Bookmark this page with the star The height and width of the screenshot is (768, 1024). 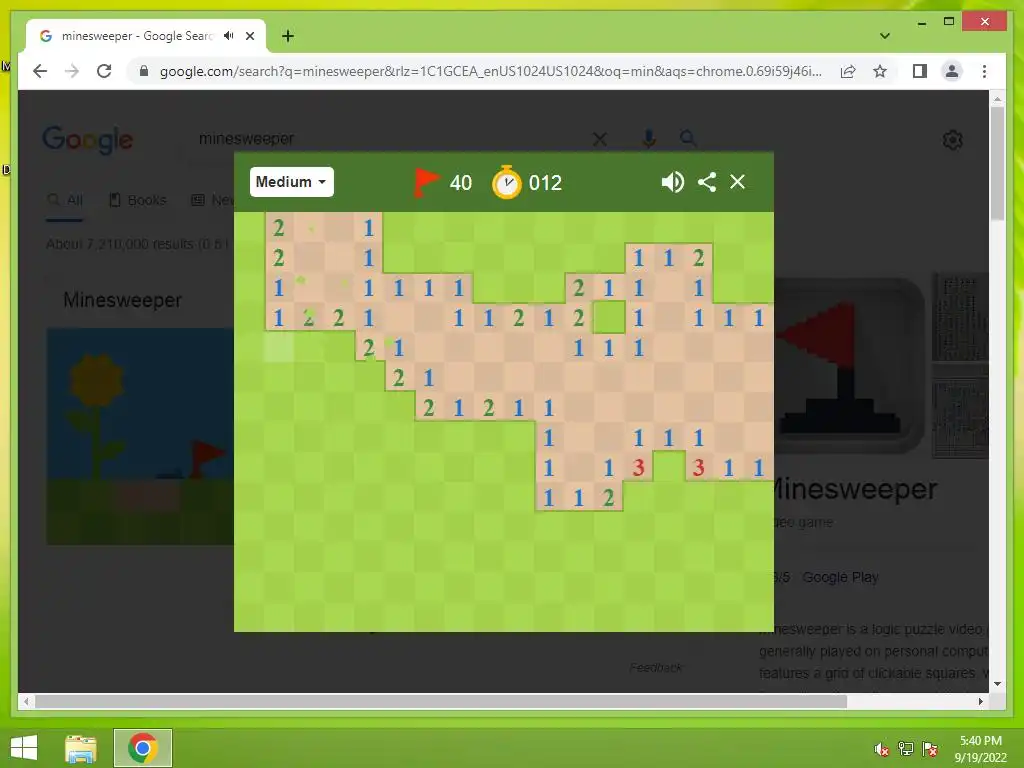(880, 71)
